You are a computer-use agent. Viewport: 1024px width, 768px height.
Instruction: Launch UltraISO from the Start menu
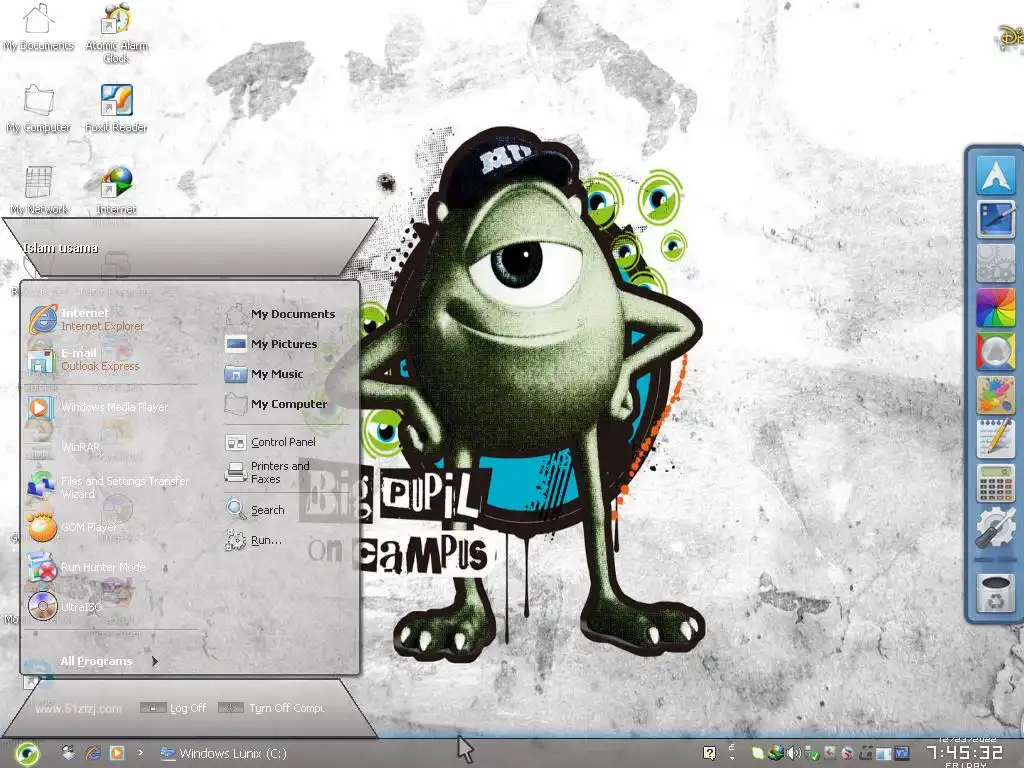pyautogui.click(x=65, y=607)
